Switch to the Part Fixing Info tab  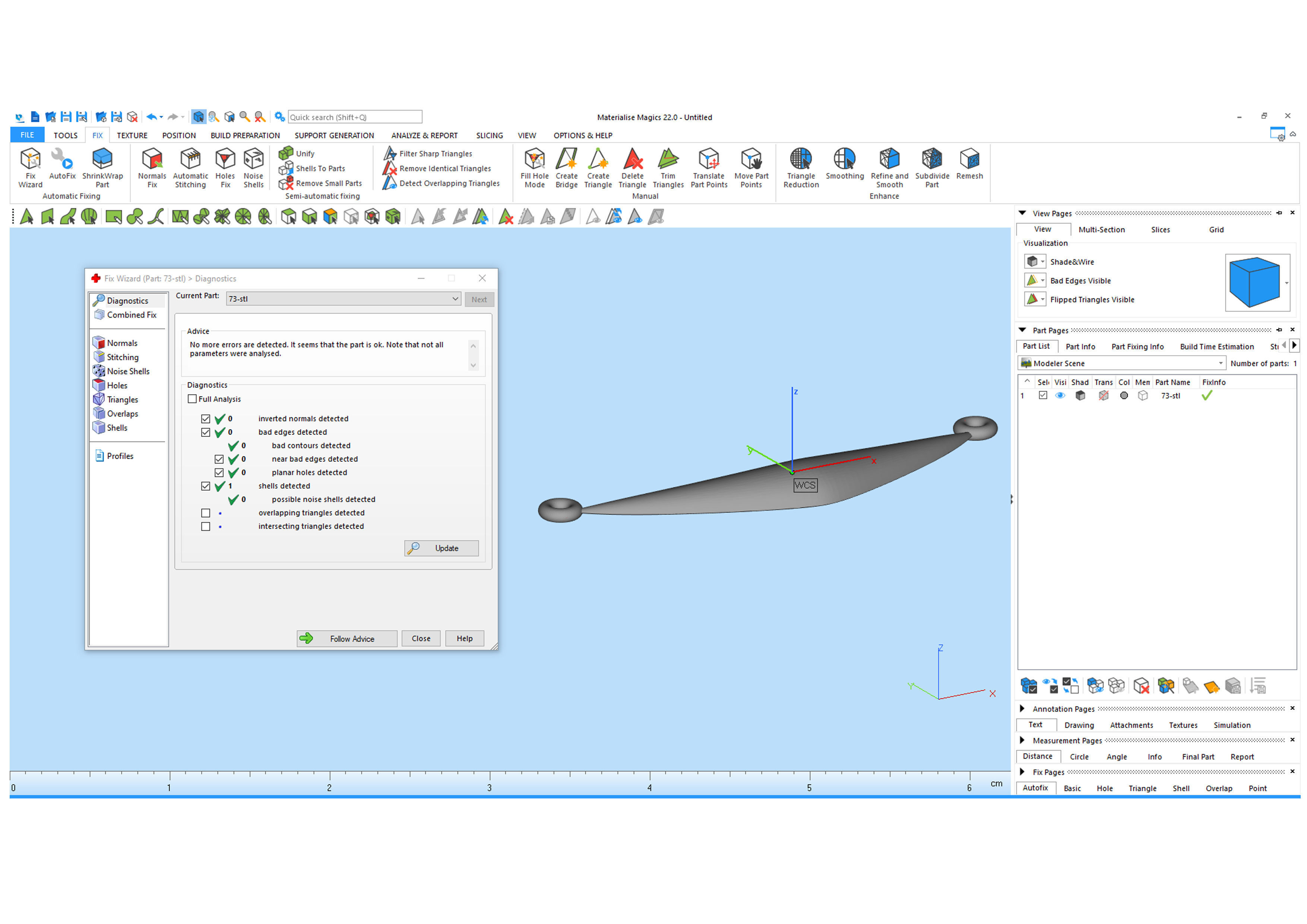[x=1137, y=347]
